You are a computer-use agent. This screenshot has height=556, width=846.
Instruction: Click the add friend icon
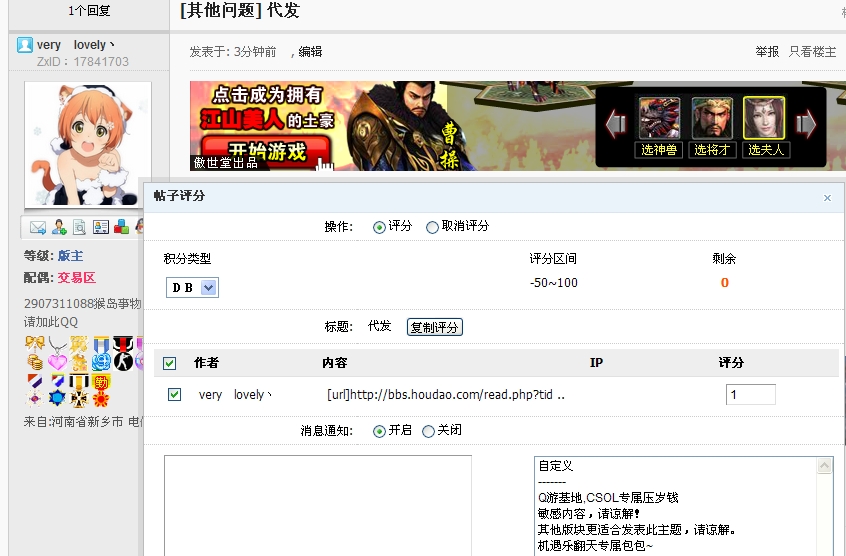click(59, 228)
